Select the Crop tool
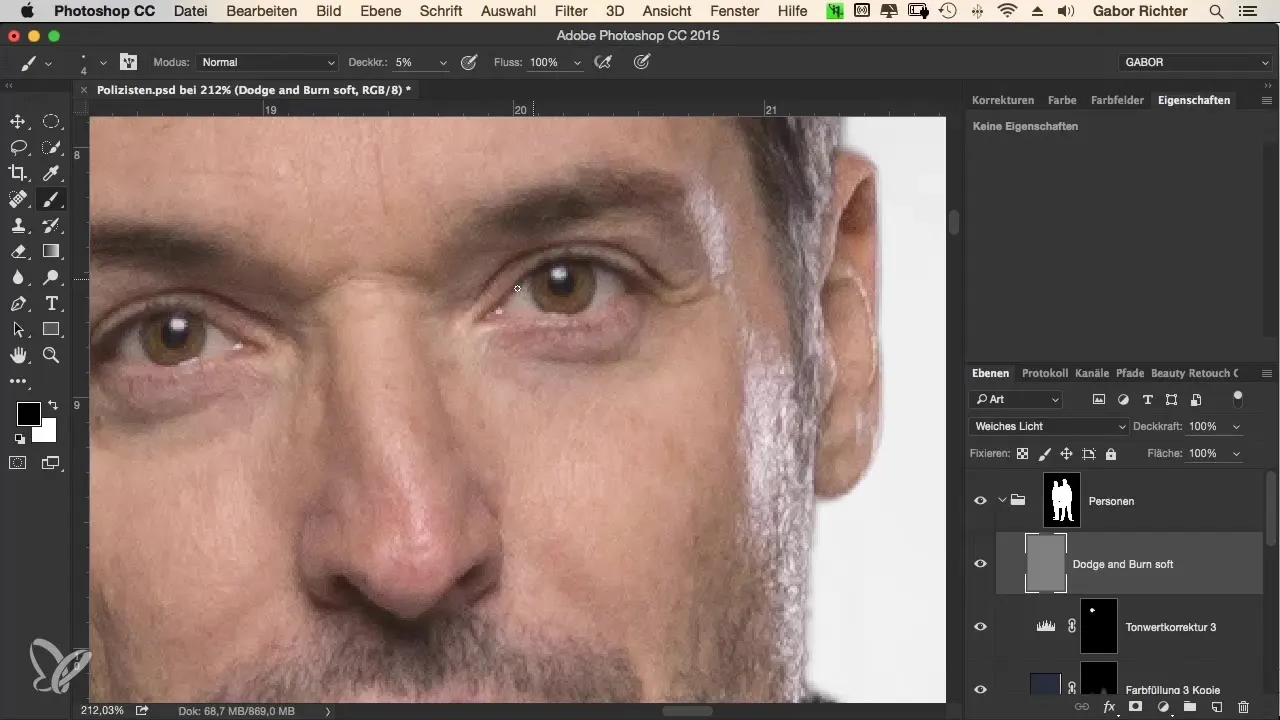Viewport: 1280px width, 720px height. 18,174
